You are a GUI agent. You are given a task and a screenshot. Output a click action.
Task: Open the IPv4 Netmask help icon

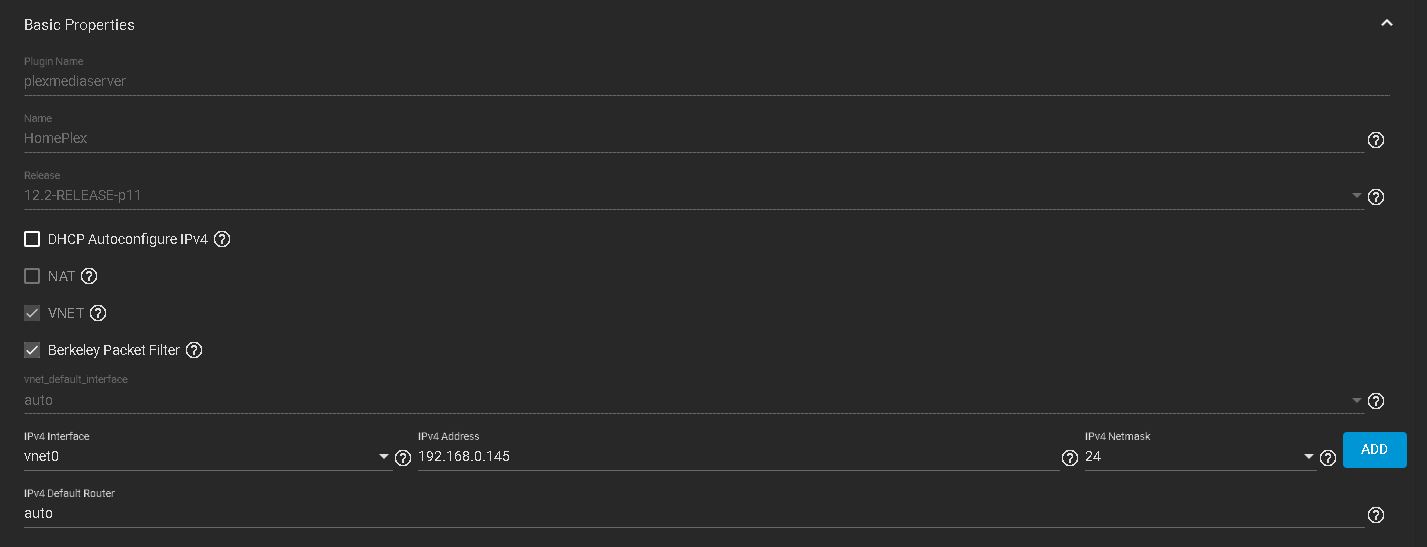pos(1327,458)
